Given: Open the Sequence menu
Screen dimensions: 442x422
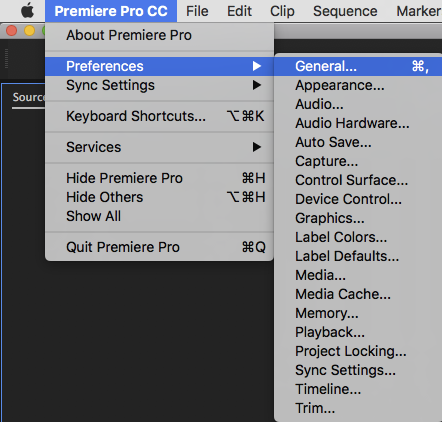Looking at the screenshot, I should click(345, 11).
